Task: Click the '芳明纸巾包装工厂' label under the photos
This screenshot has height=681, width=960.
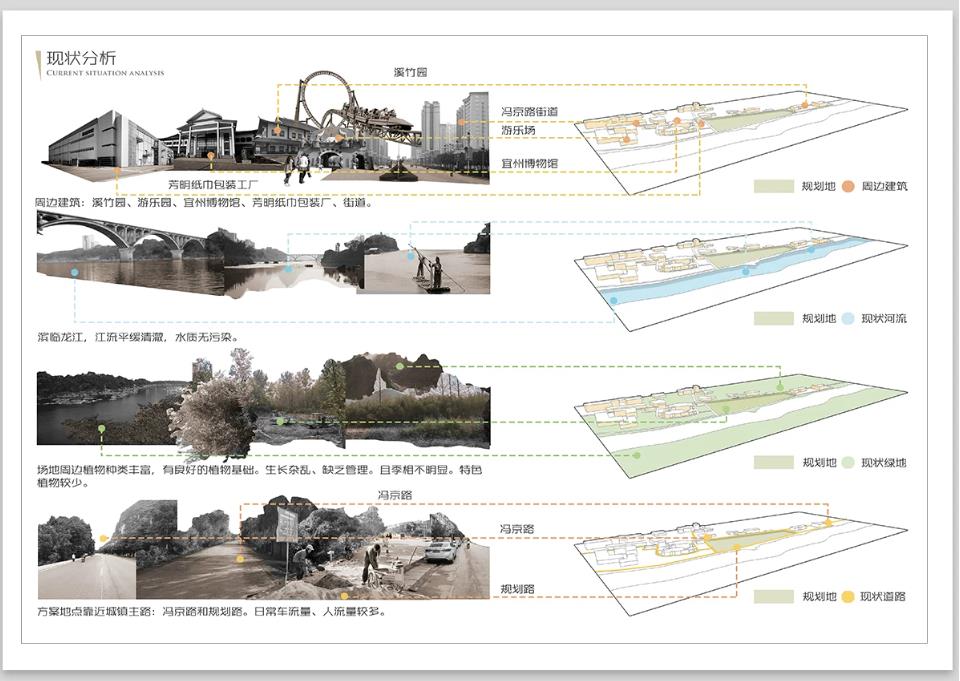Action: tap(214, 184)
